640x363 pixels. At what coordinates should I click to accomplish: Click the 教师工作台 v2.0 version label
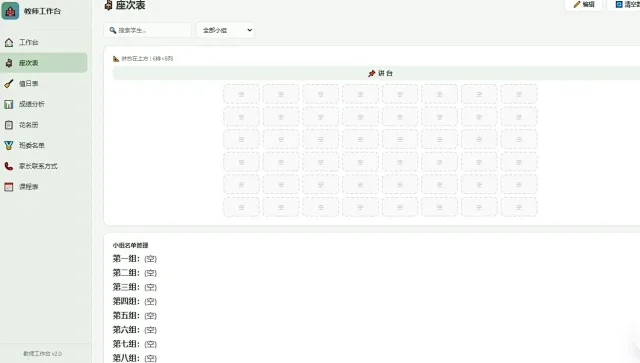coord(42,354)
